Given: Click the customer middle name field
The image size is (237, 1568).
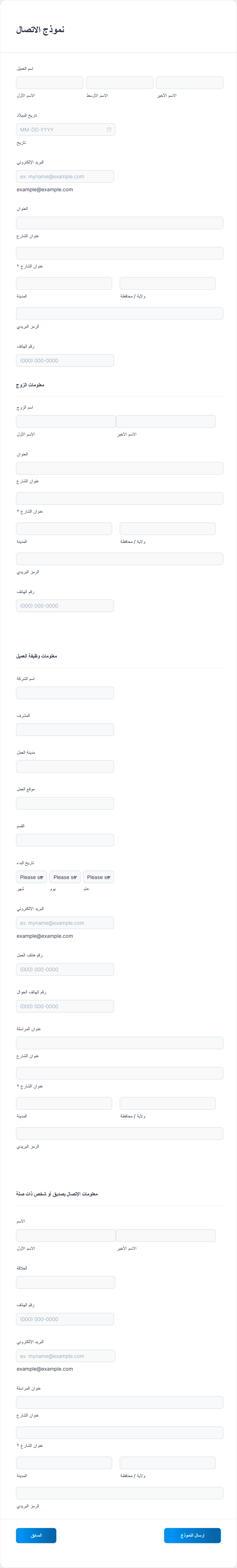Looking at the screenshot, I should (120, 83).
